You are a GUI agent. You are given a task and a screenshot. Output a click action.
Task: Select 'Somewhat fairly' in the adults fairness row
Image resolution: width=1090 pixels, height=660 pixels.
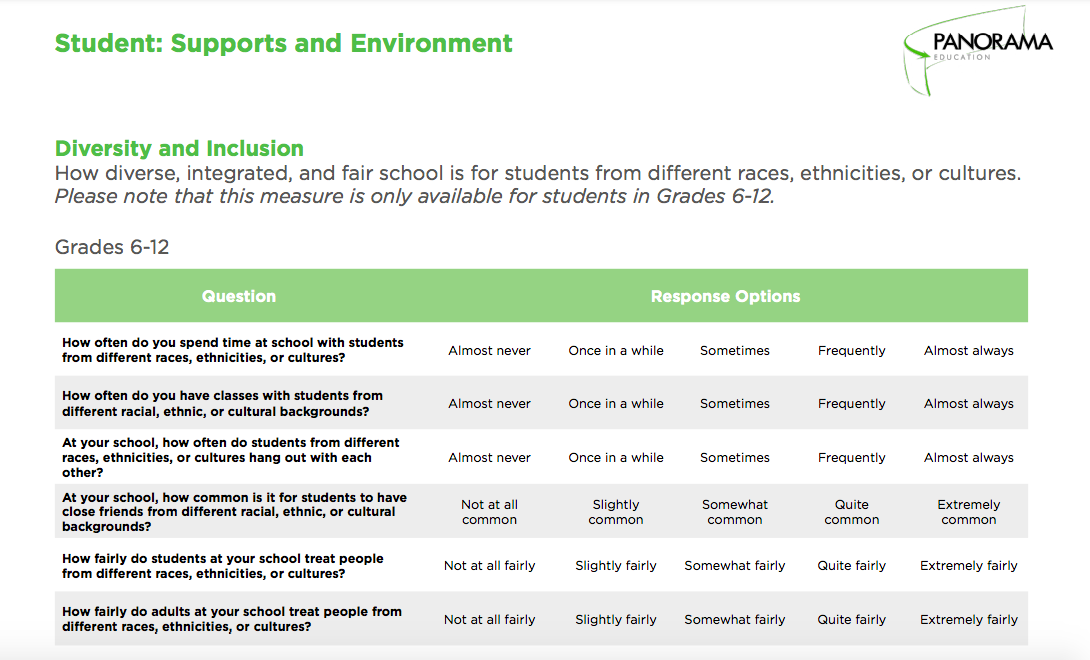pyautogui.click(x=735, y=619)
